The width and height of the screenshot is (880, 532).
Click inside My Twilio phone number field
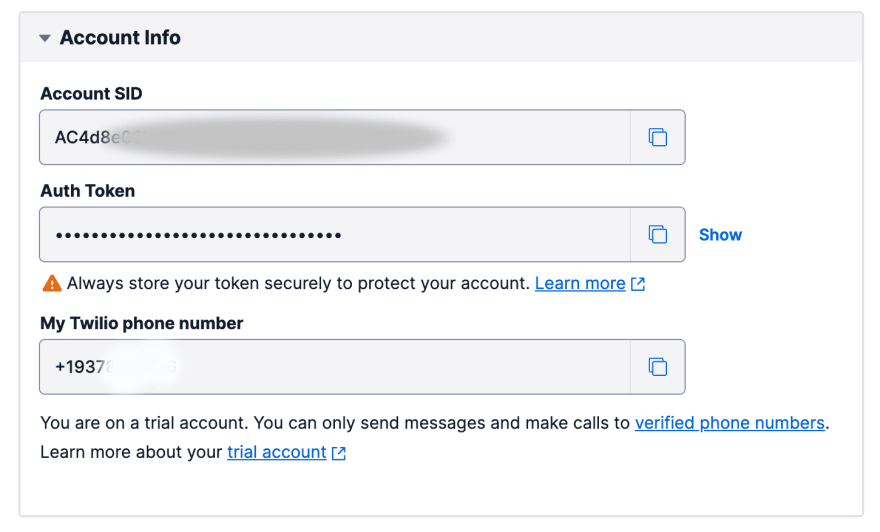pos(335,366)
